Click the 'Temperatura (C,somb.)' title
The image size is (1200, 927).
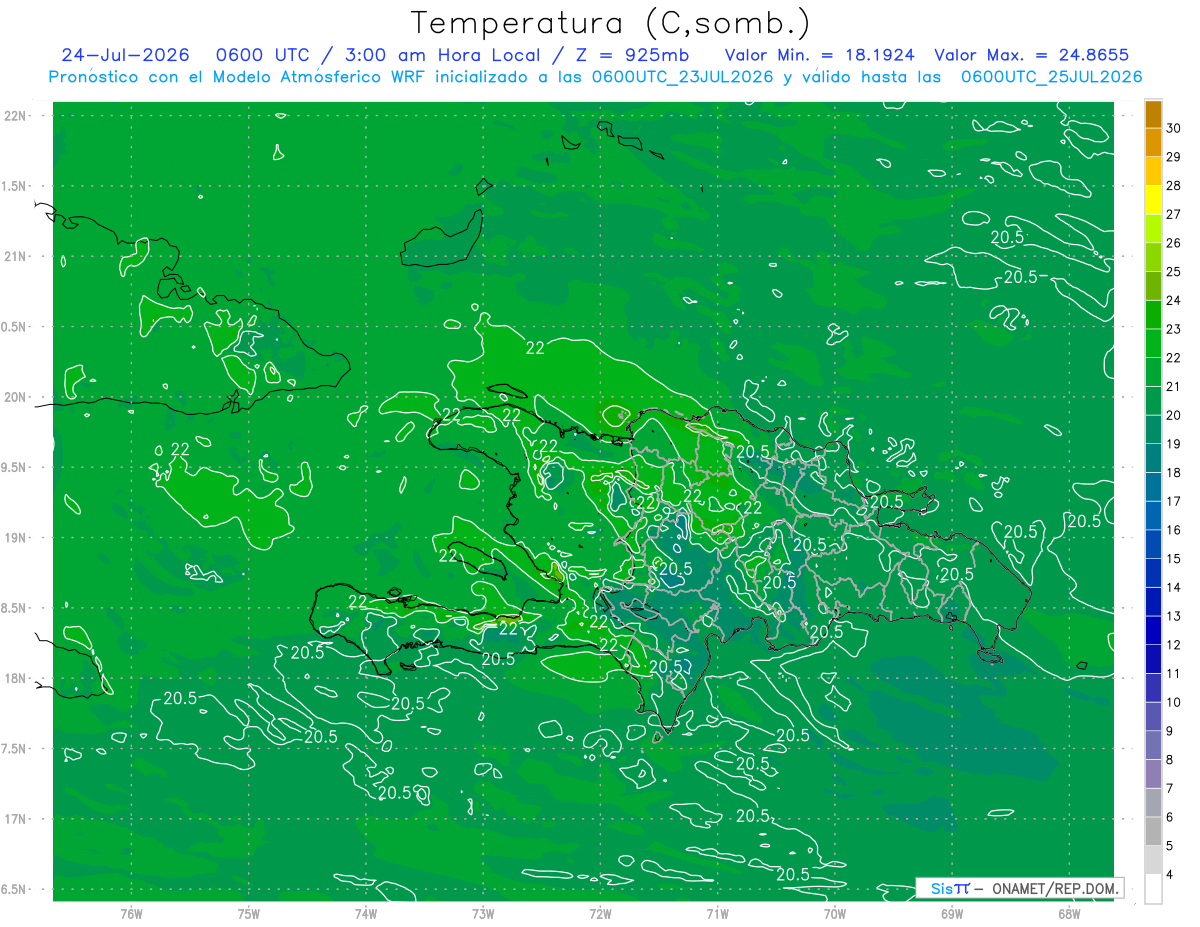pos(611,23)
